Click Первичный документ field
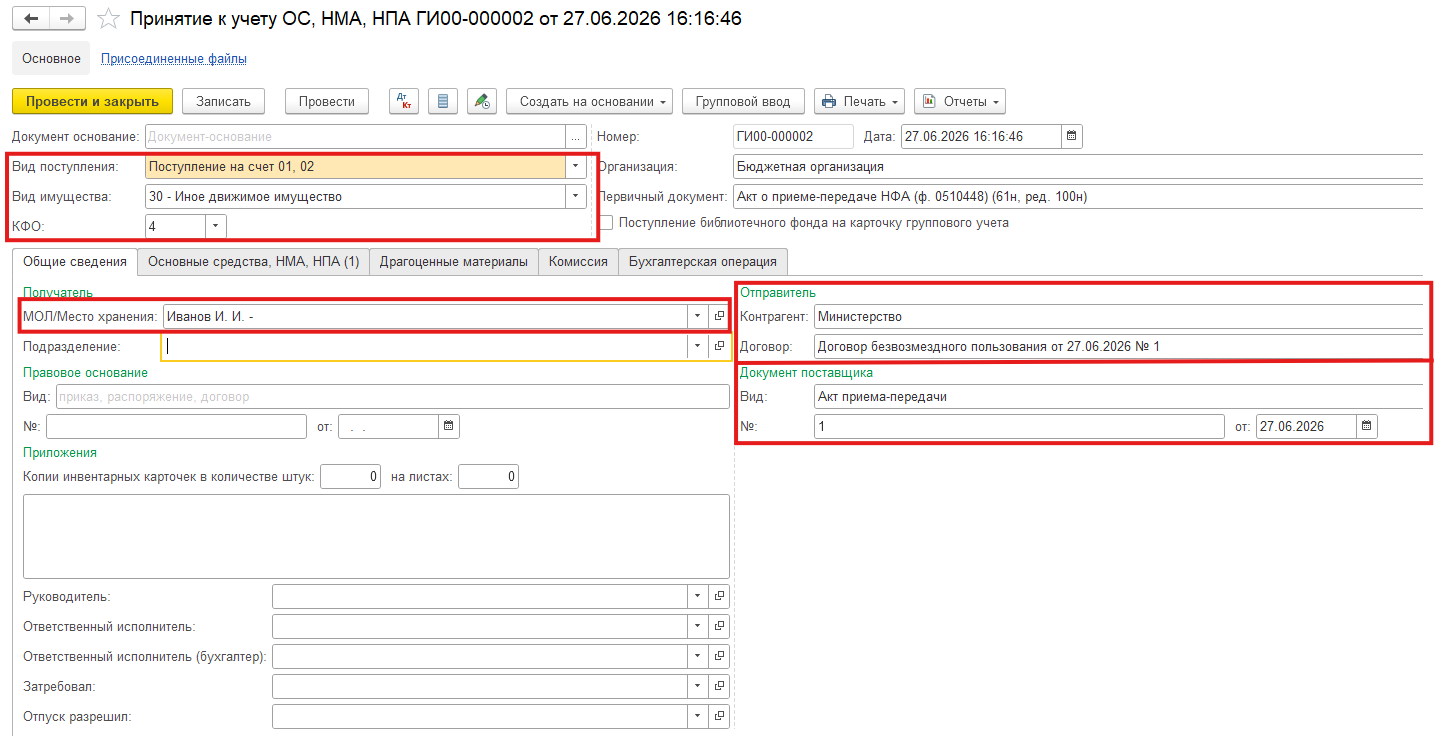This screenshot has width=1434, height=736. pos(1077,197)
